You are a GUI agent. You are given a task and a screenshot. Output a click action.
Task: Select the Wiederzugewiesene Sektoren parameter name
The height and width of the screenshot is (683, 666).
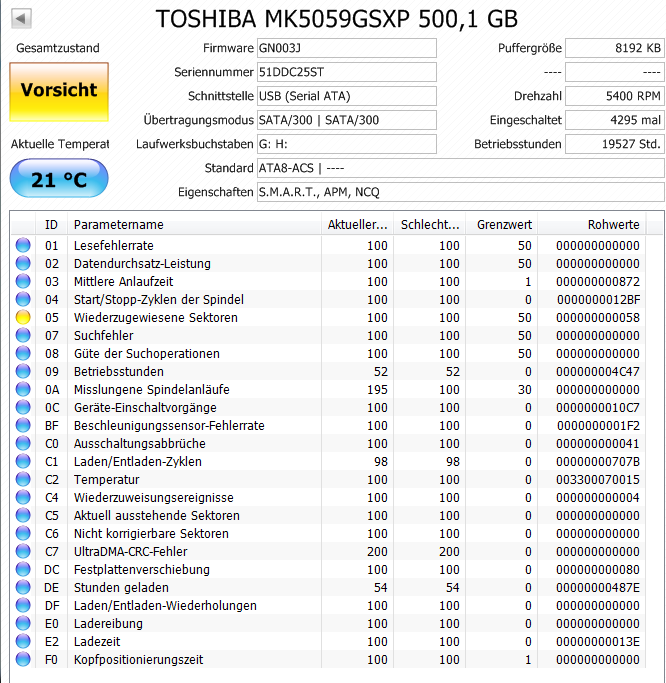tap(156, 318)
